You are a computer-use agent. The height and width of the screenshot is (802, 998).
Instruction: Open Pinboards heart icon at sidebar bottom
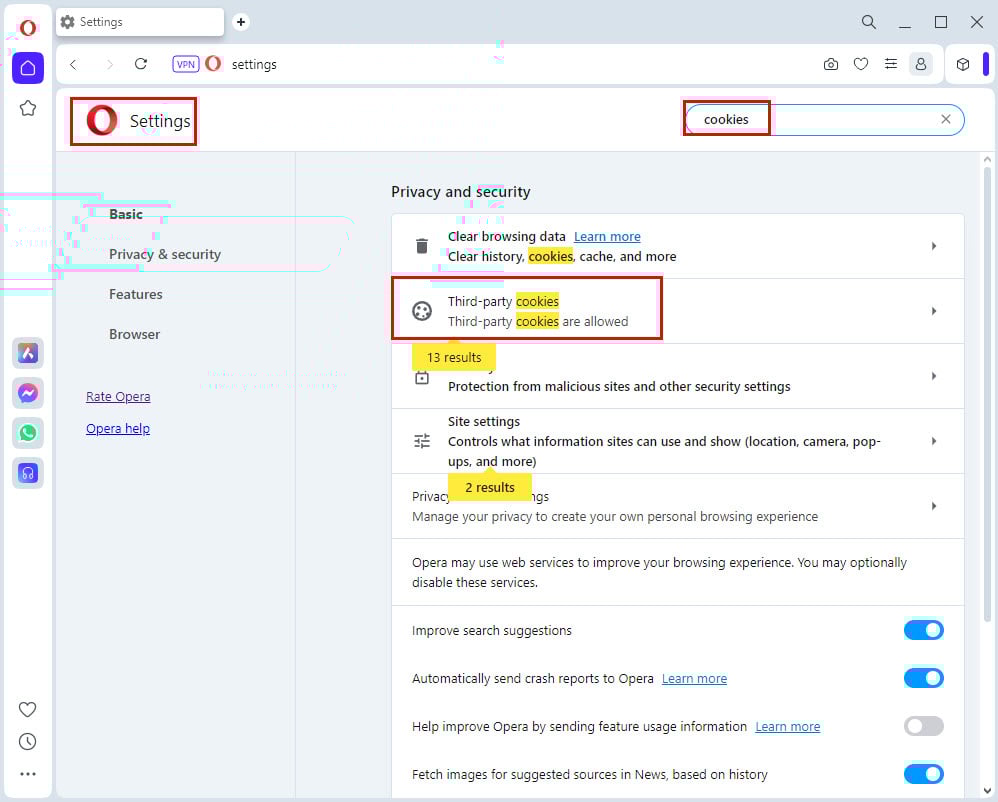click(27, 709)
